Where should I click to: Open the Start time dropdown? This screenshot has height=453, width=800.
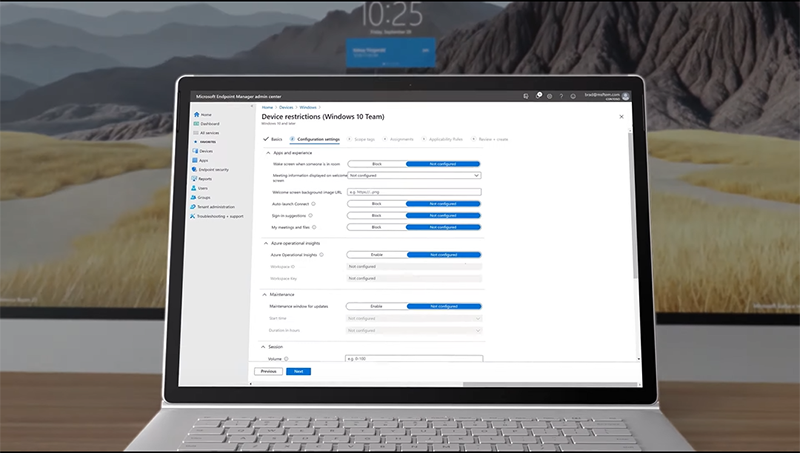(414, 318)
